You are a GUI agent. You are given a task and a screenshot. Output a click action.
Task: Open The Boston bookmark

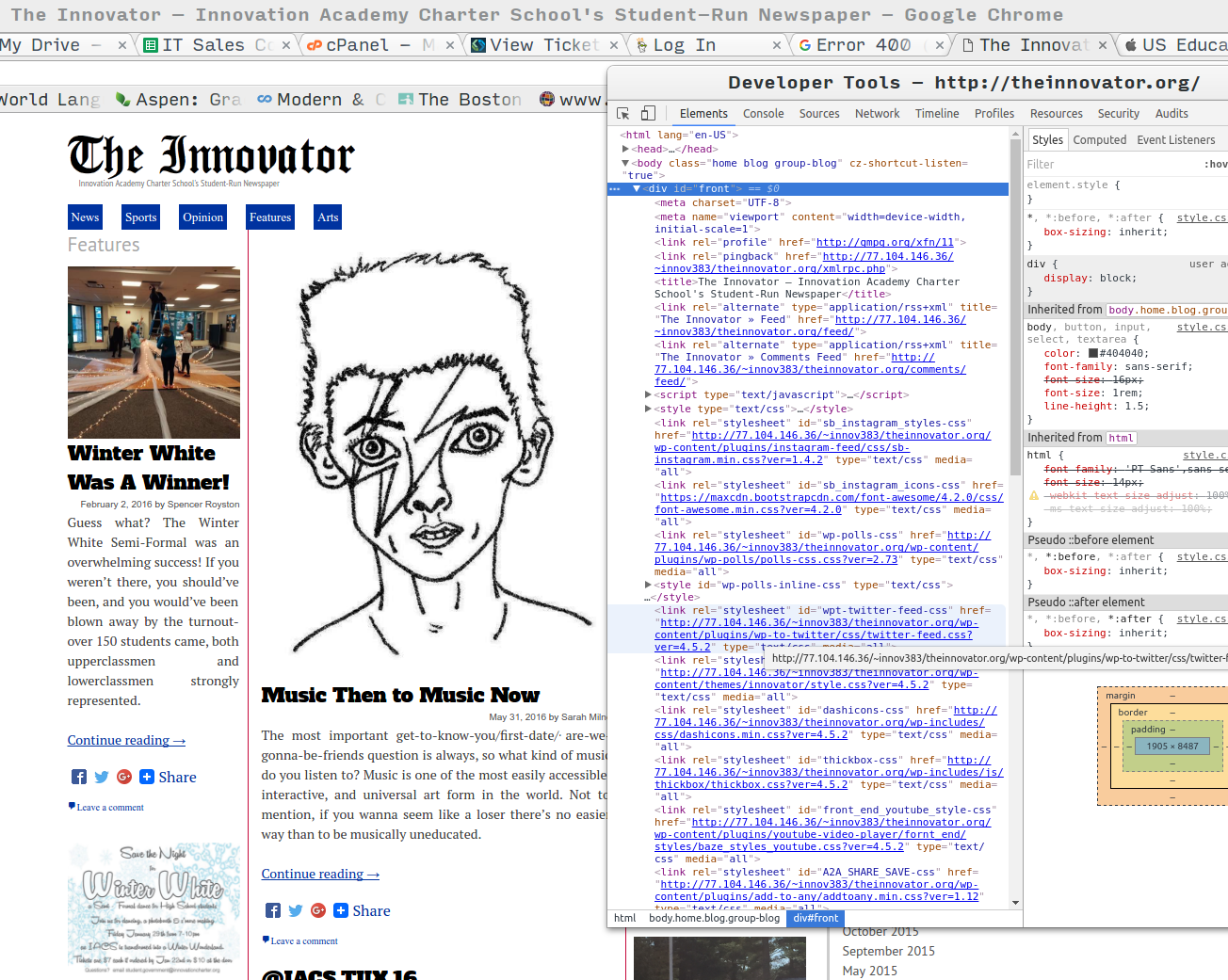pos(460,99)
